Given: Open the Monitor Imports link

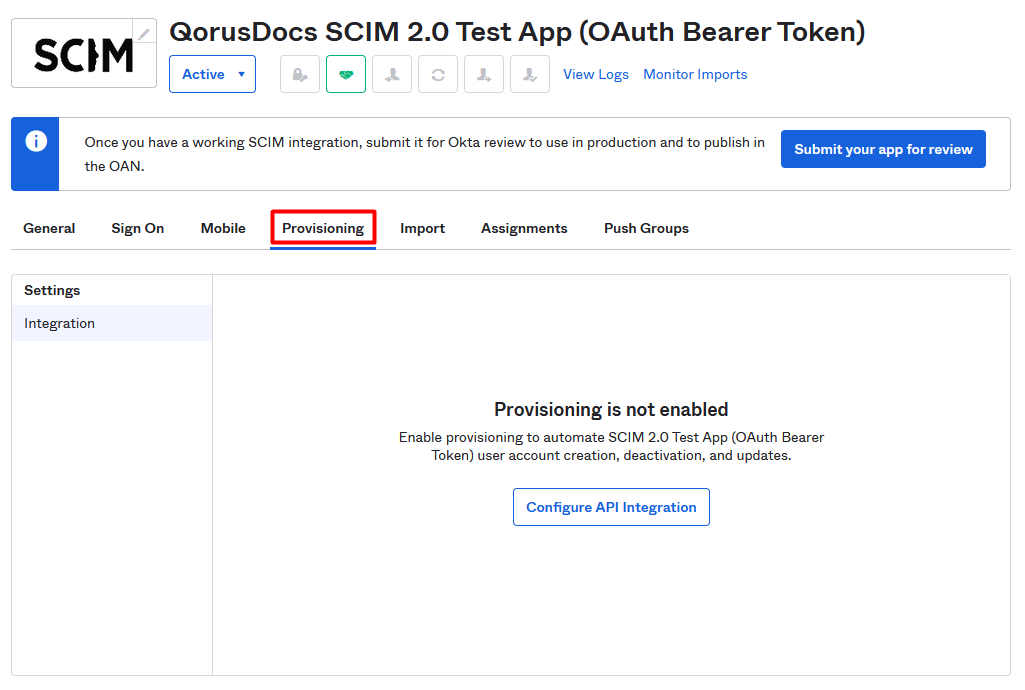Looking at the screenshot, I should pyautogui.click(x=695, y=74).
